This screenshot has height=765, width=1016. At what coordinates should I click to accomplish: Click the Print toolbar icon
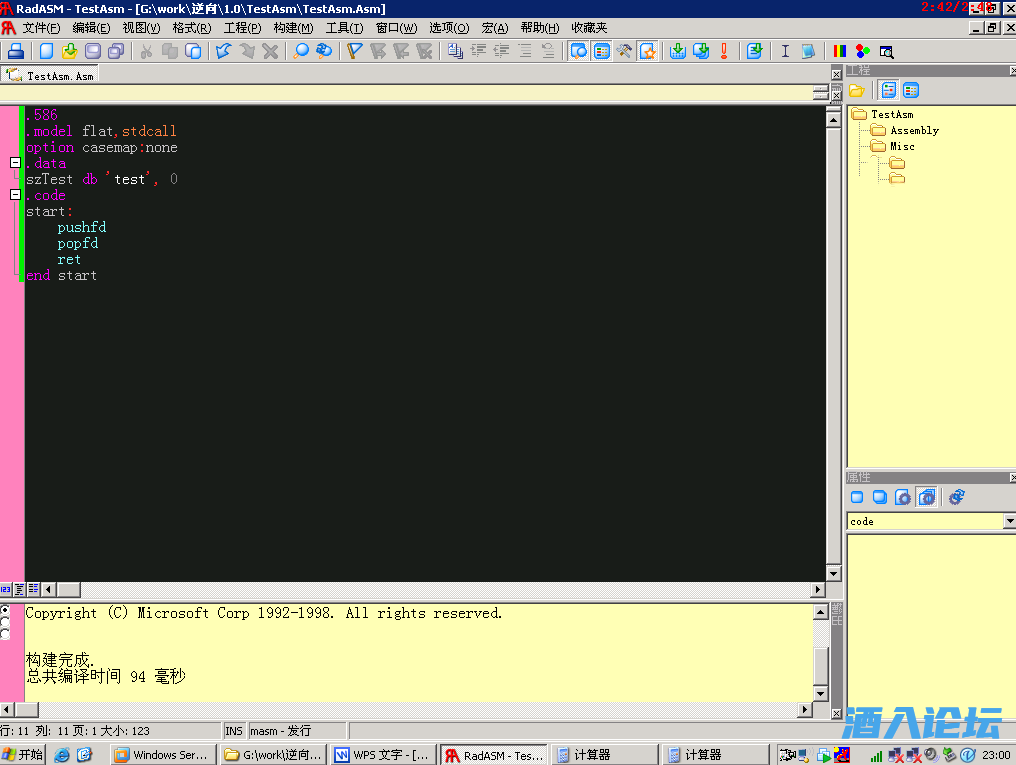15,51
